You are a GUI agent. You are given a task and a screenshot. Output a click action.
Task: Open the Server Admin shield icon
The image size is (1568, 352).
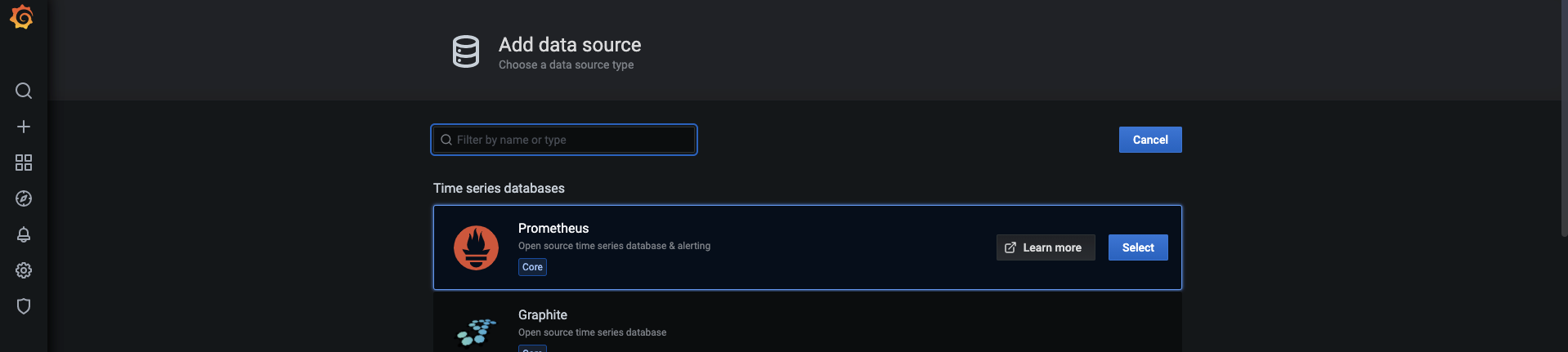(24, 306)
